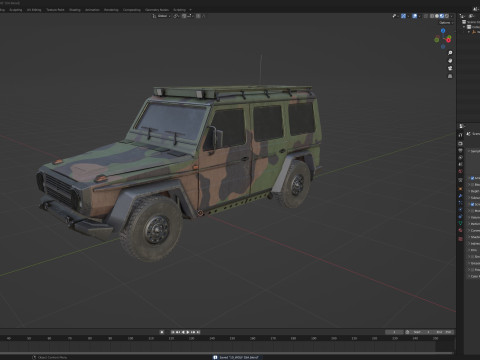Enable the Motion Blur checkbox
This screenshot has height=360, width=480.
pos(472,211)
